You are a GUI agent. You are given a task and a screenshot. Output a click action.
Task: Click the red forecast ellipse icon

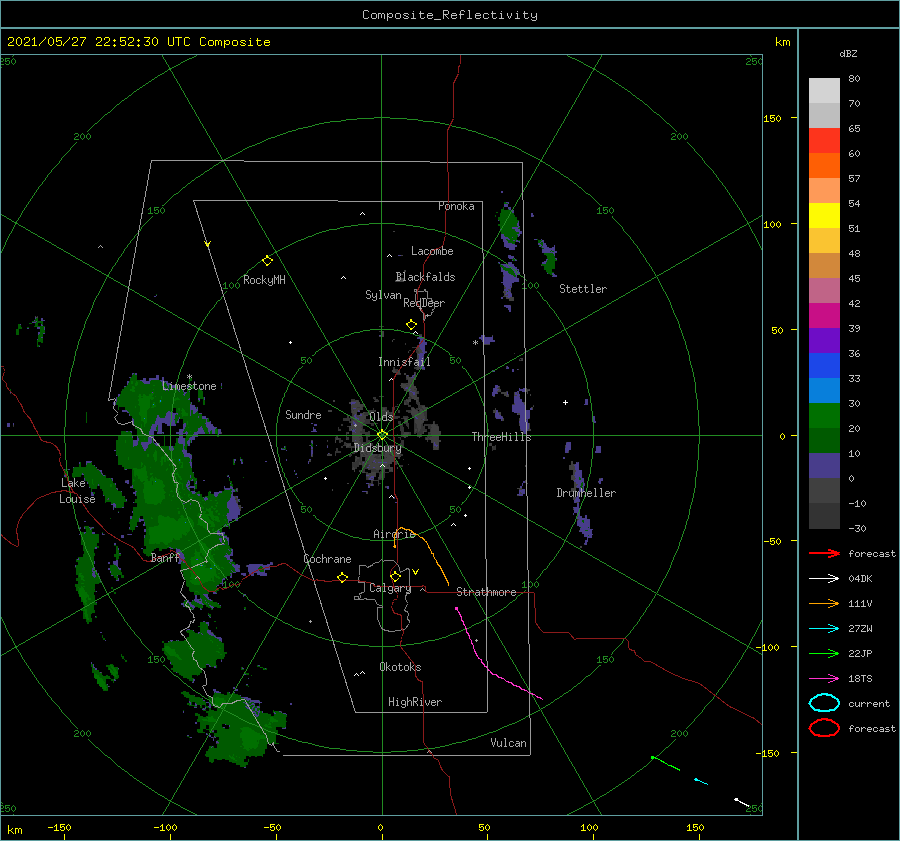(x=824, y=728)
